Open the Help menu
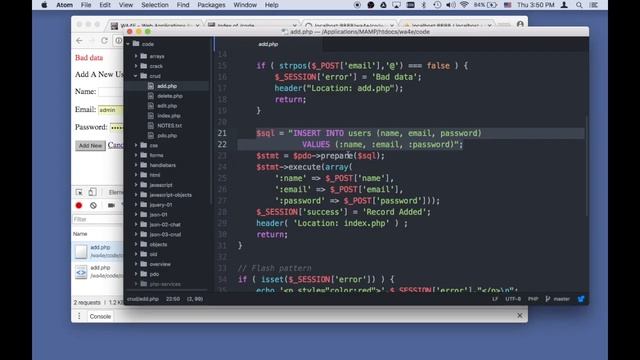Screen dimensions: 640x360 271,5
